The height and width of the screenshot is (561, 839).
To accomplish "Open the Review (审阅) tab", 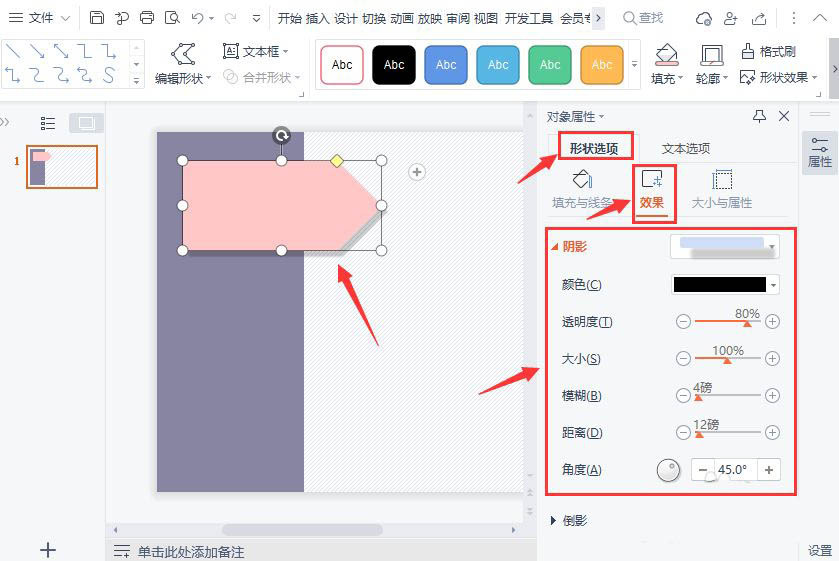I will [x=457, y=19].
